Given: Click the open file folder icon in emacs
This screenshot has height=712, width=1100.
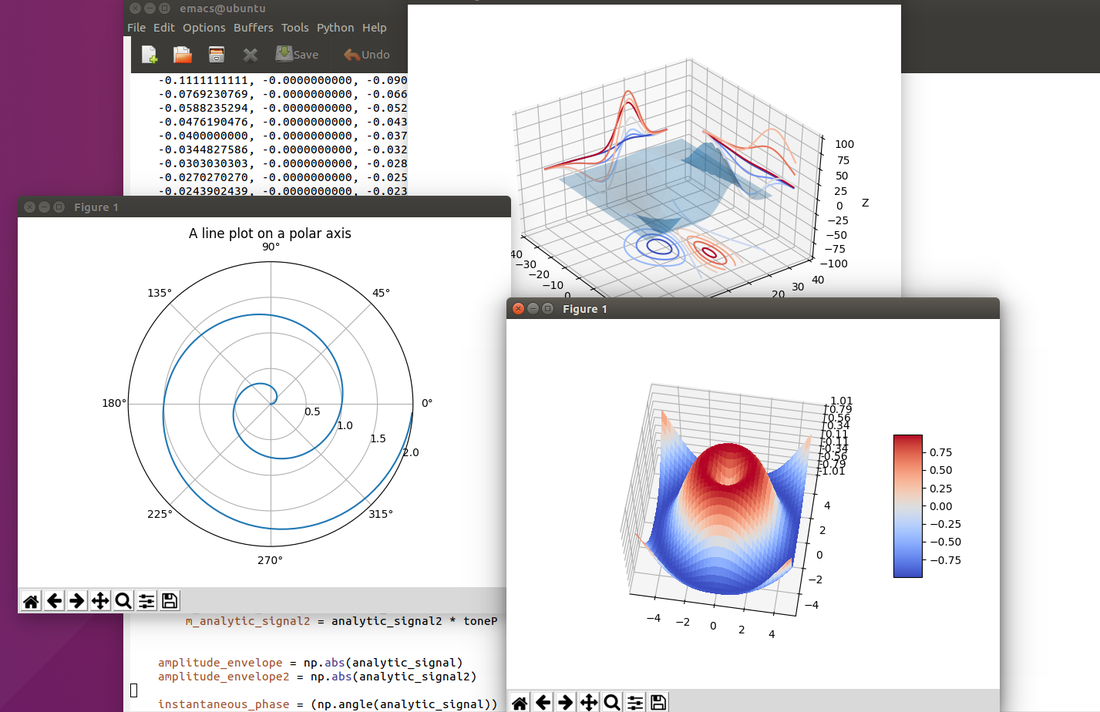Looking at the screenshot, I should tap(182, 55).
